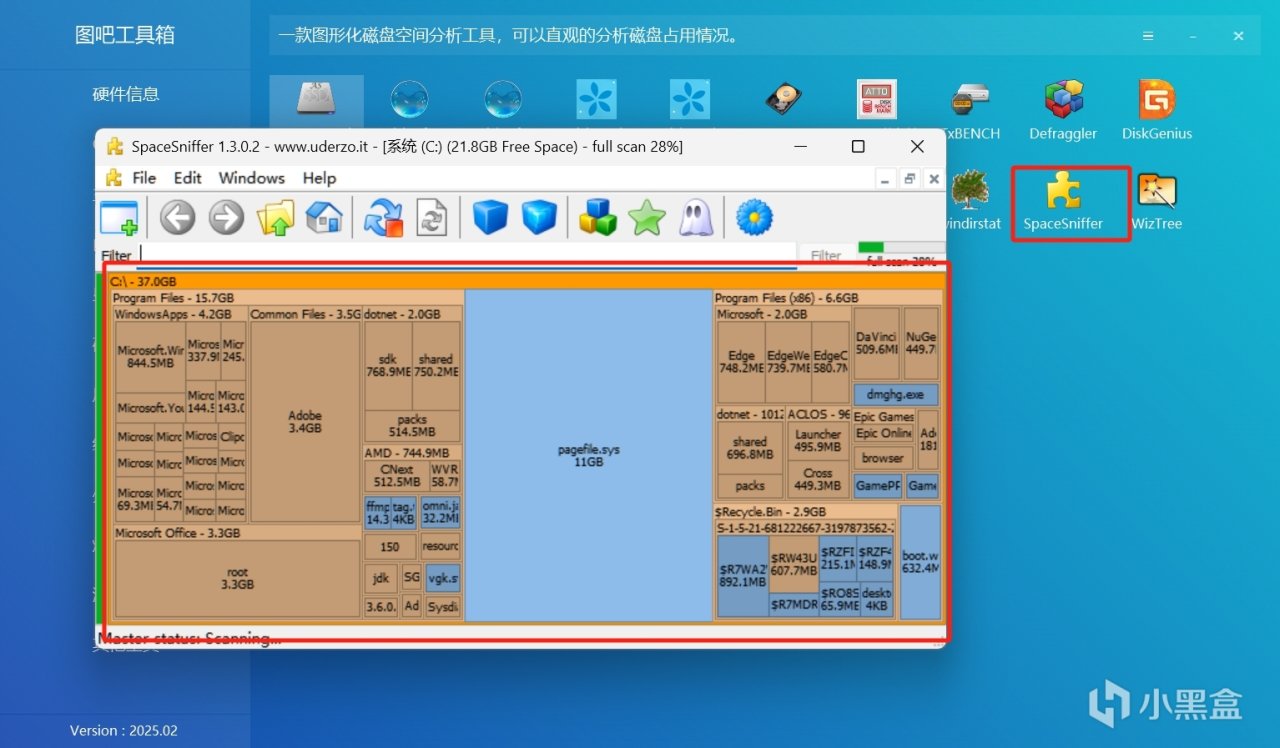Open the toolbox hamburger menu
This screenshot has width=1280, height=748.
(x=1148, y=36)
